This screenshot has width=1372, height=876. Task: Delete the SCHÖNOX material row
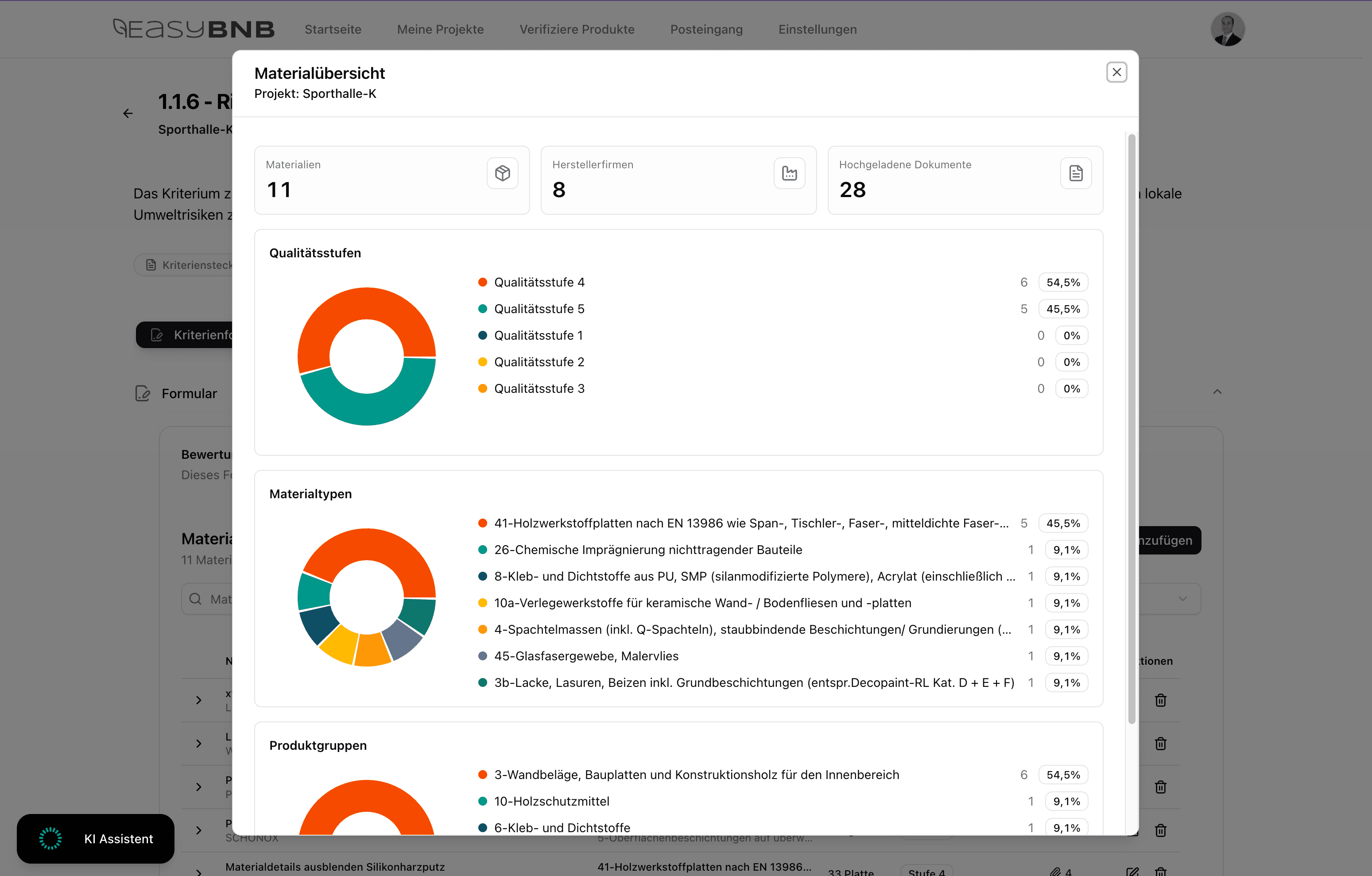point(1160,830)
